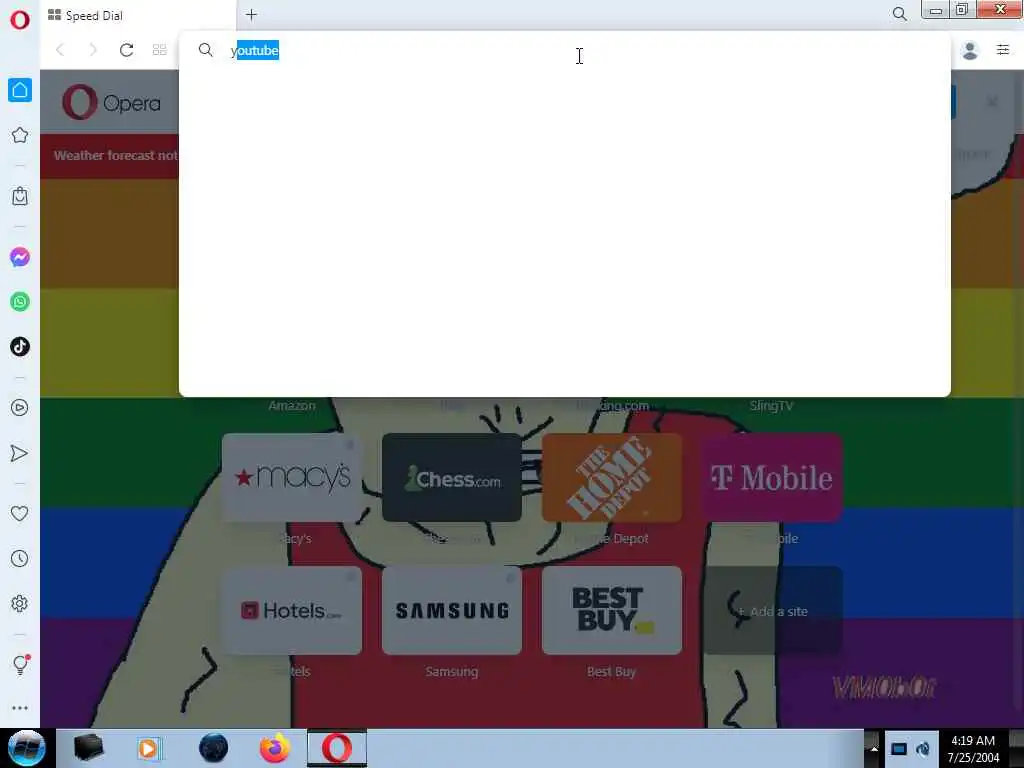Click the volume tray icon
Screen dimensions: 1024x768
[x=923, y=748]
